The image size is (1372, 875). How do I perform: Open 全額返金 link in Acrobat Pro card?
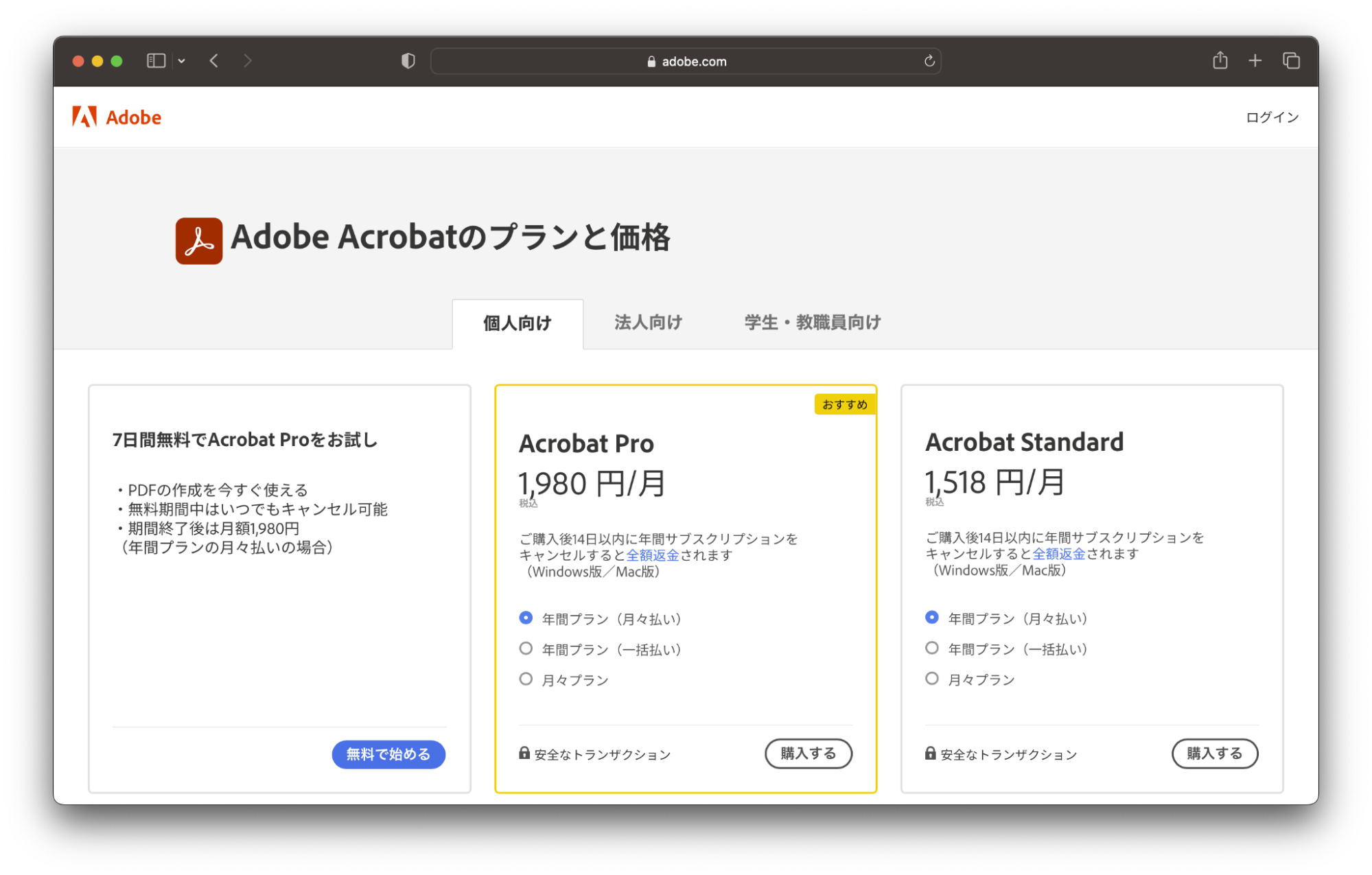click(x=652, y=555)
